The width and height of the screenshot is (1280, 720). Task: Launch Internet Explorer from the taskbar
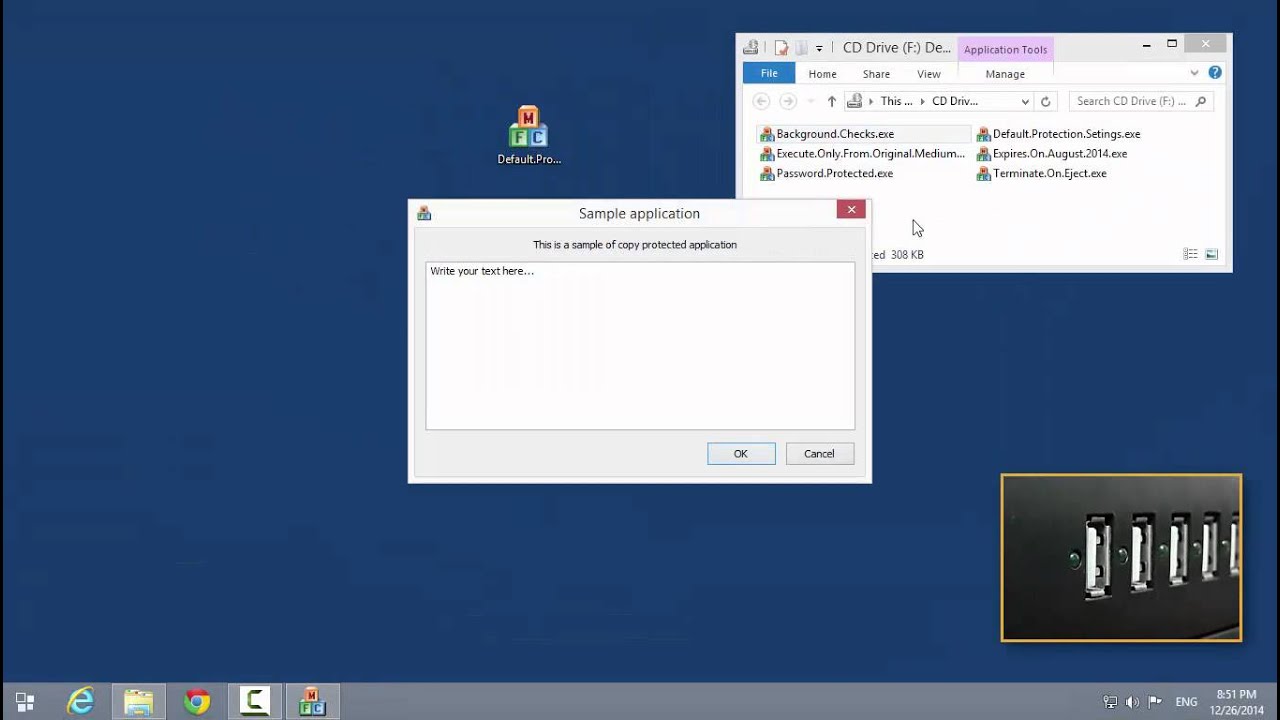[80, 702]
